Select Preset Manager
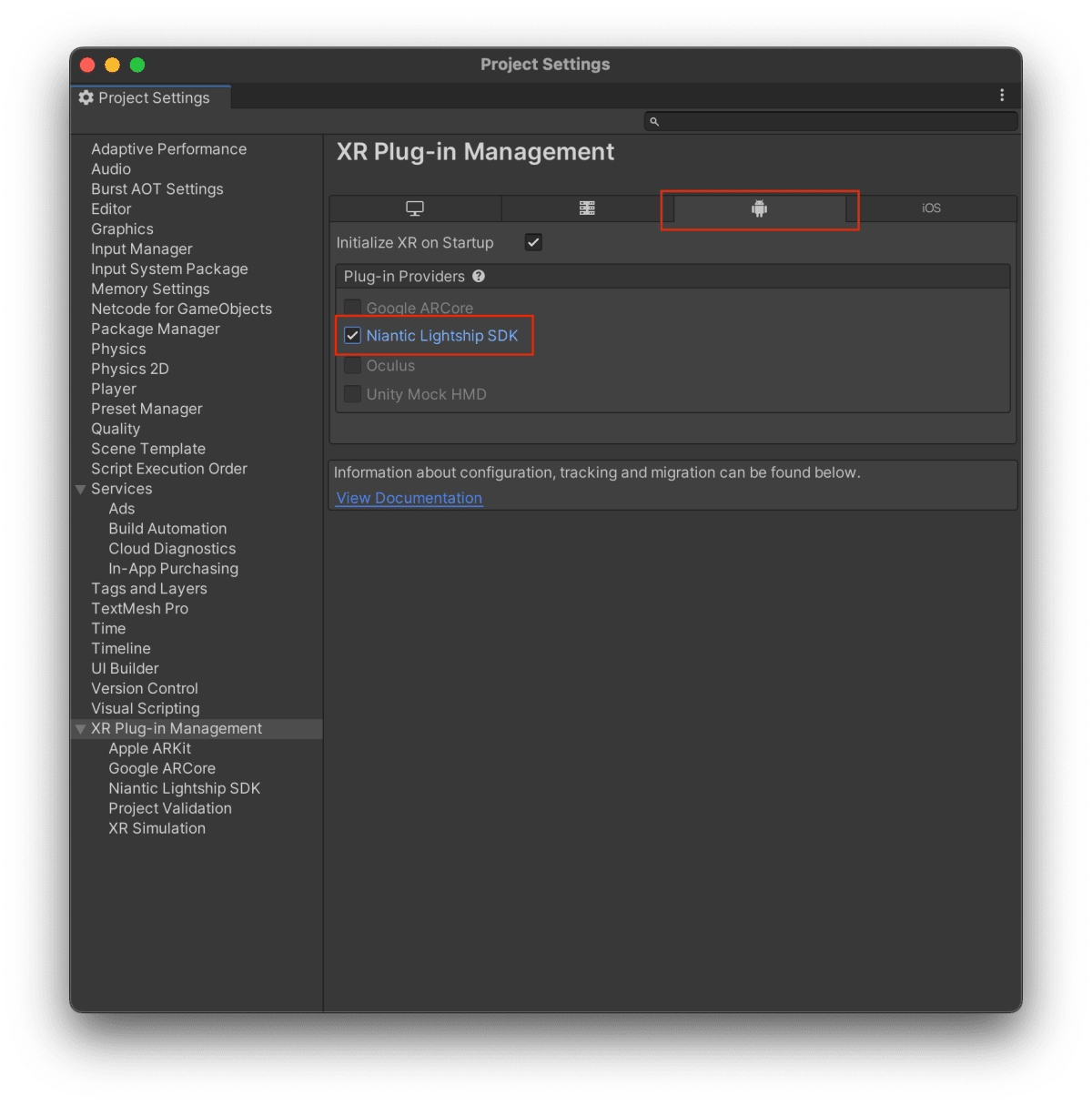This screenshot has width=1092, height=1105. tap(147, 410)
